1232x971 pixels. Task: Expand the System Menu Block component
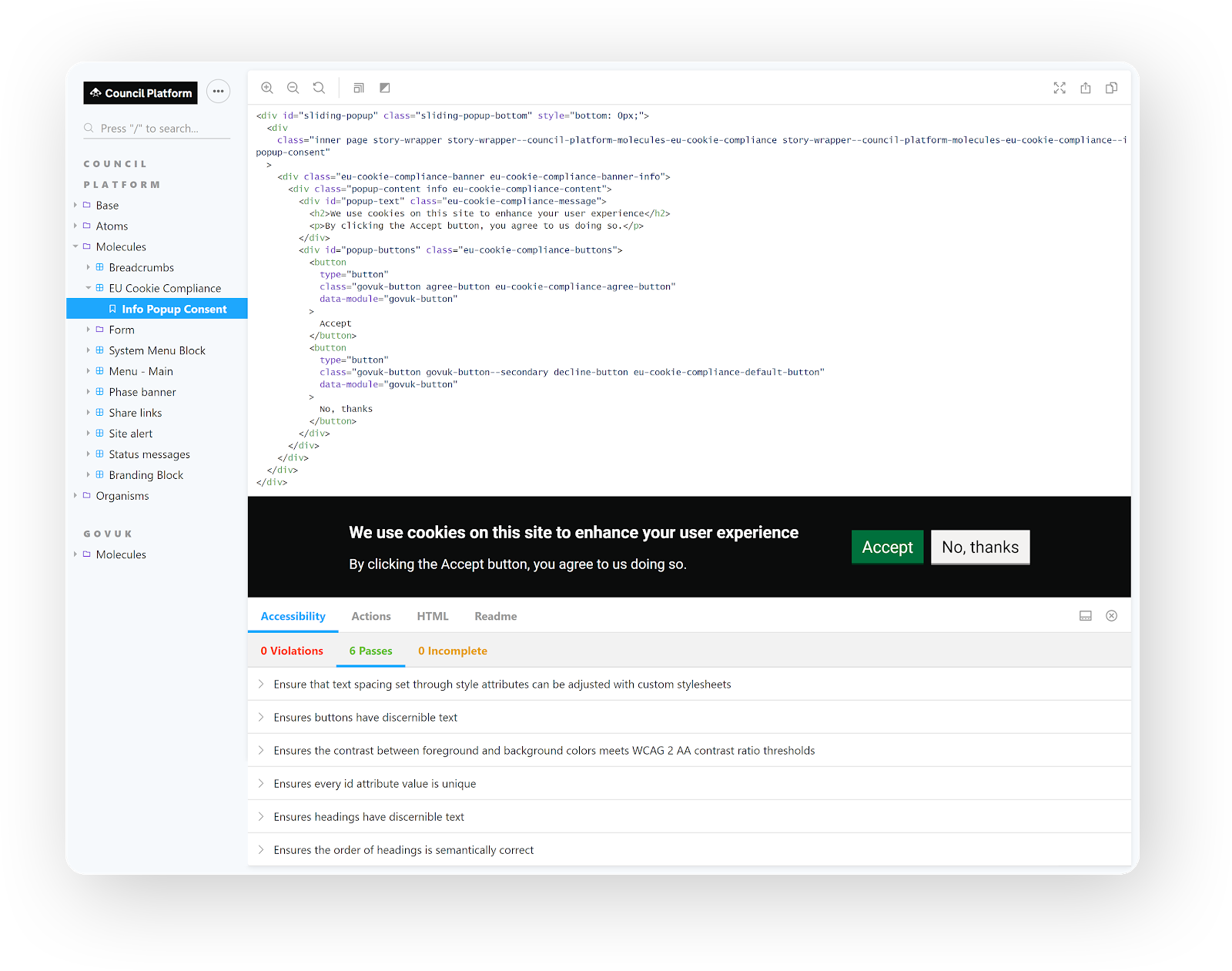click(157, 350)
